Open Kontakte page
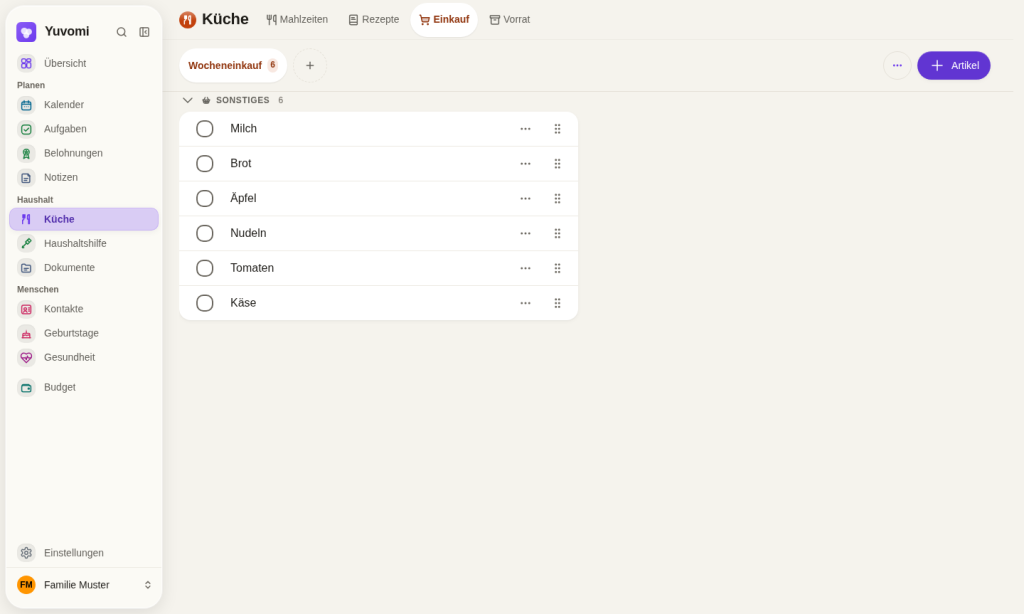 (84, 309)
